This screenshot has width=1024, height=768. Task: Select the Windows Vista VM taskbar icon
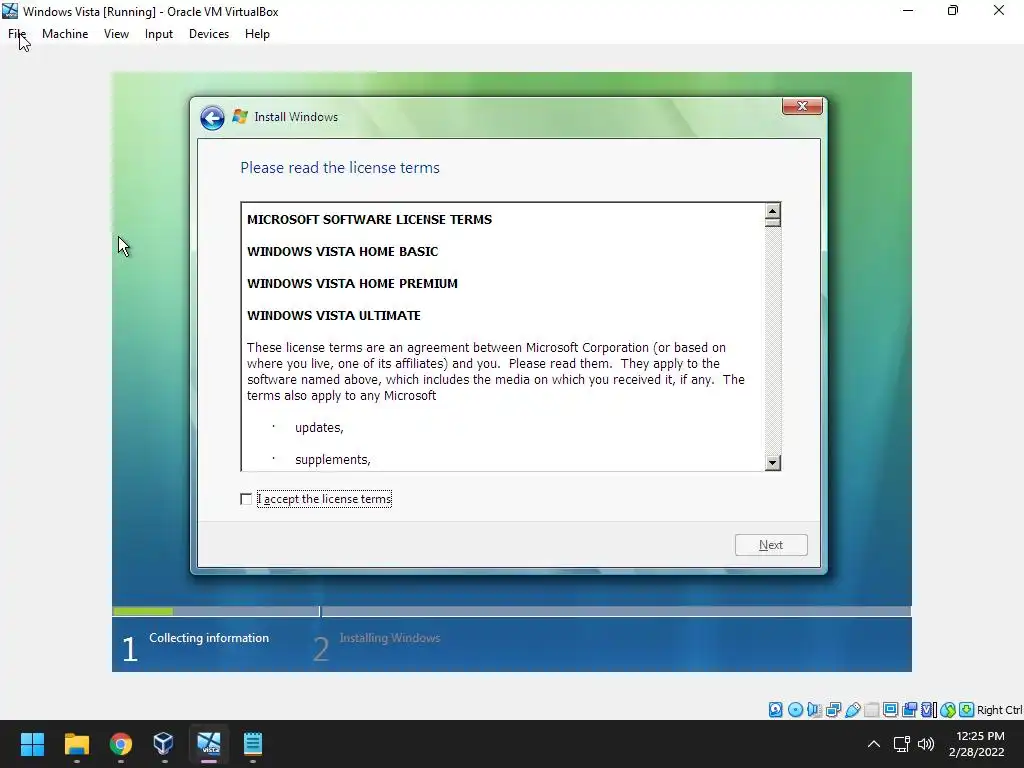(x=209, y=744)
